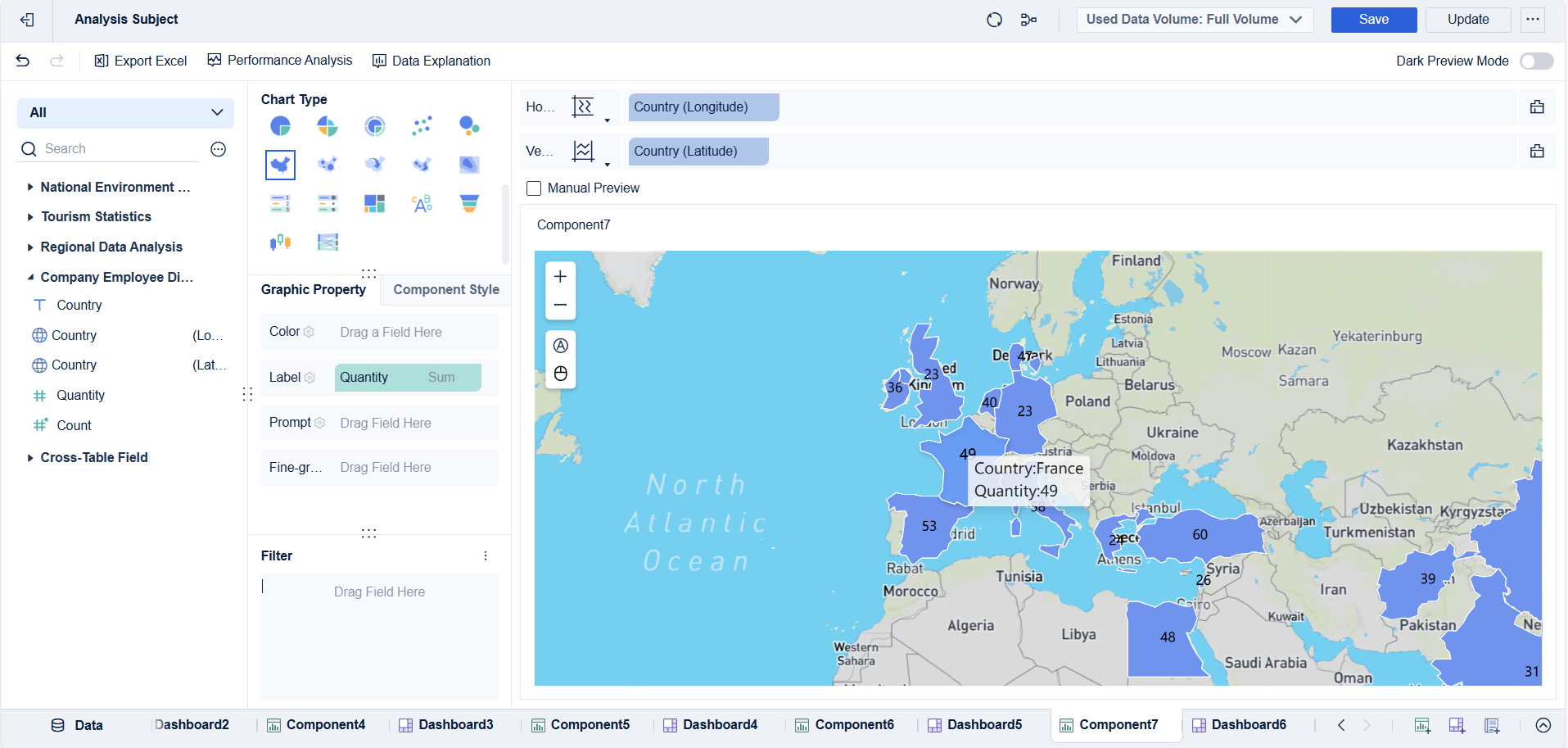Open the Filter panel options menu
Image resolution: width=1568 pixels, height=748 pixels.
(x=486, y=556)
